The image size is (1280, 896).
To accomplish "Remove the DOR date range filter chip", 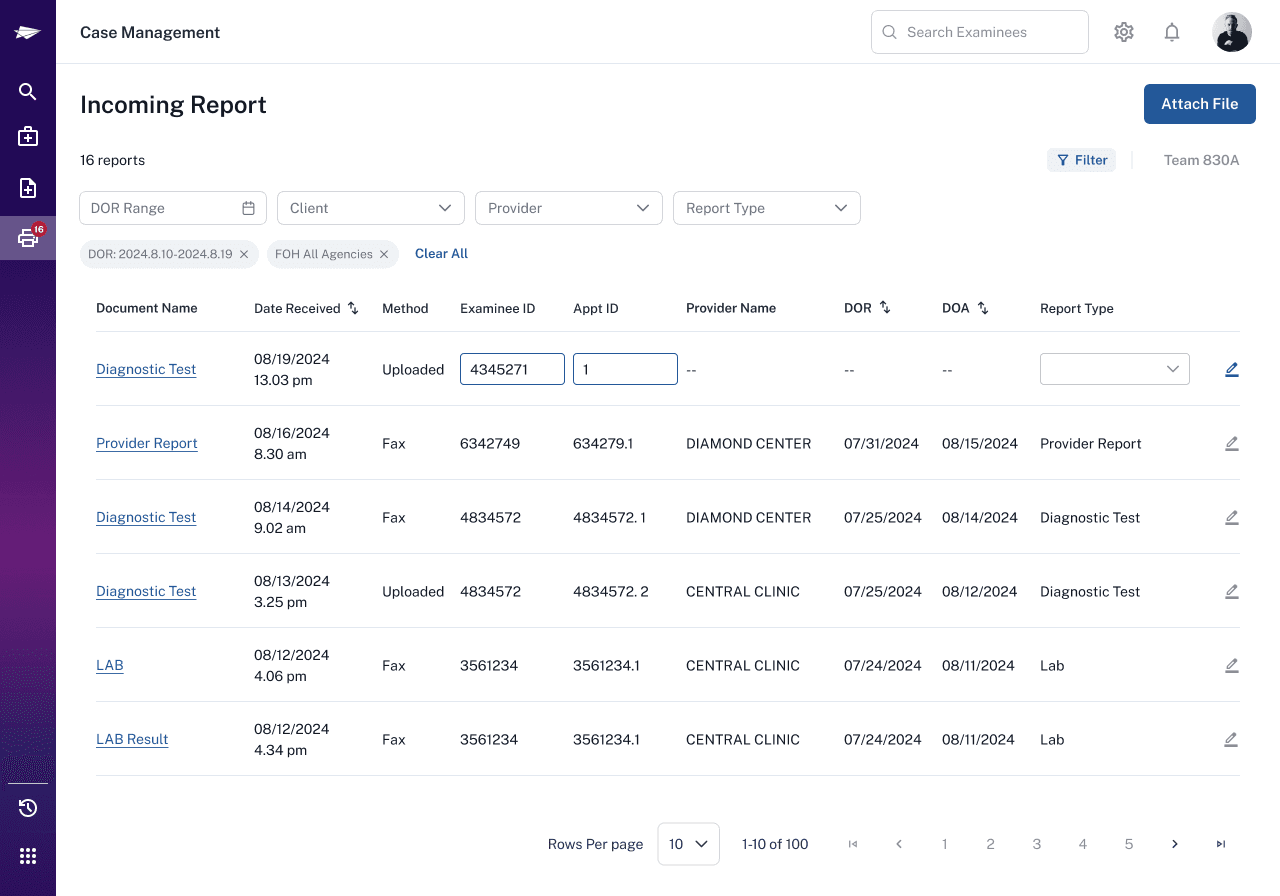I will (x=243, y=254).
